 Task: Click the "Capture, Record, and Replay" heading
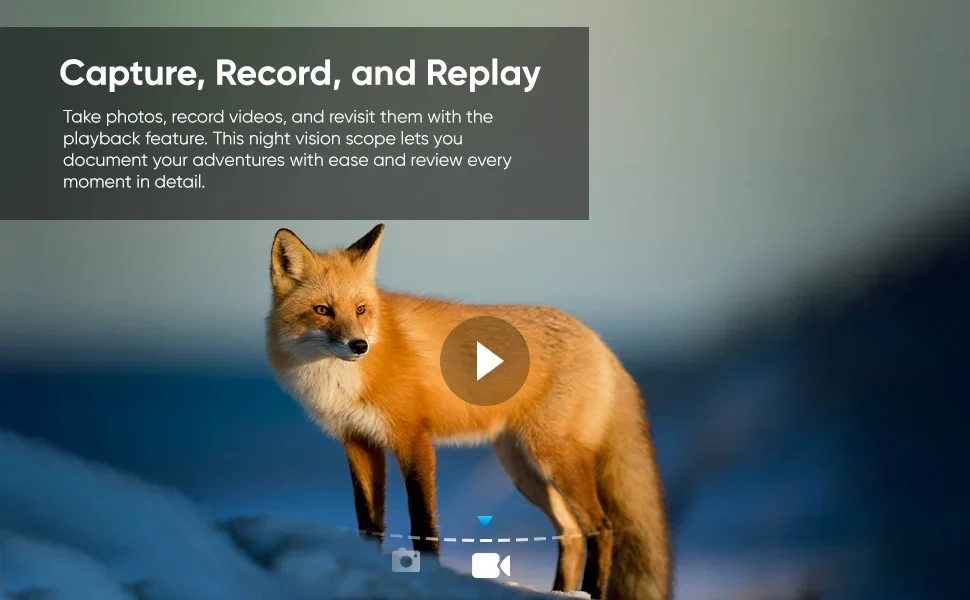point(300,74)
